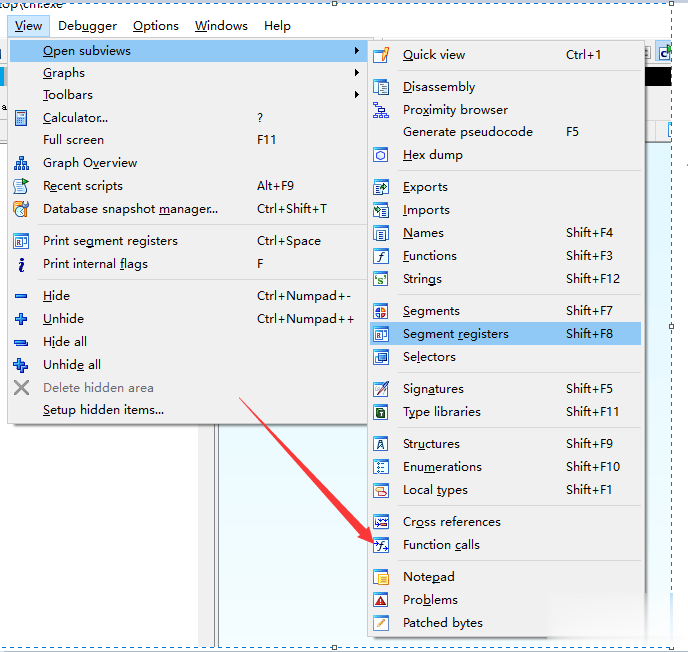
Task: Click the Calculator icon in View menu
Action: point(21,118)
